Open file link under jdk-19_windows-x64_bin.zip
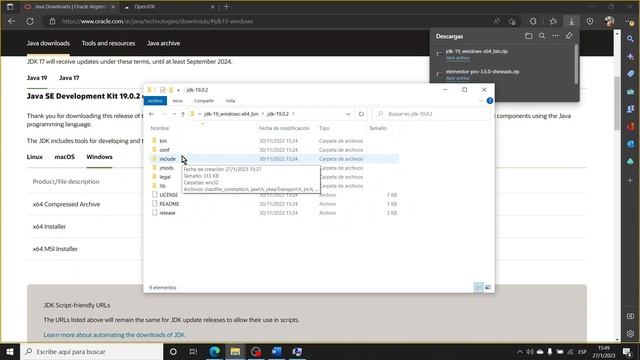The height and width of the screenshot is (360, 640). pos(458,58)
